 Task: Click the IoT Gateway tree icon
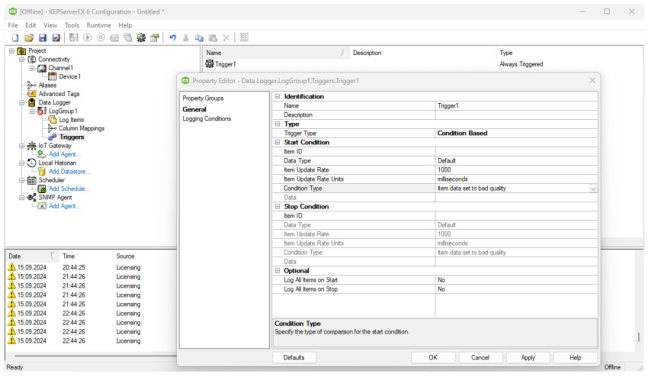(32, 146)
